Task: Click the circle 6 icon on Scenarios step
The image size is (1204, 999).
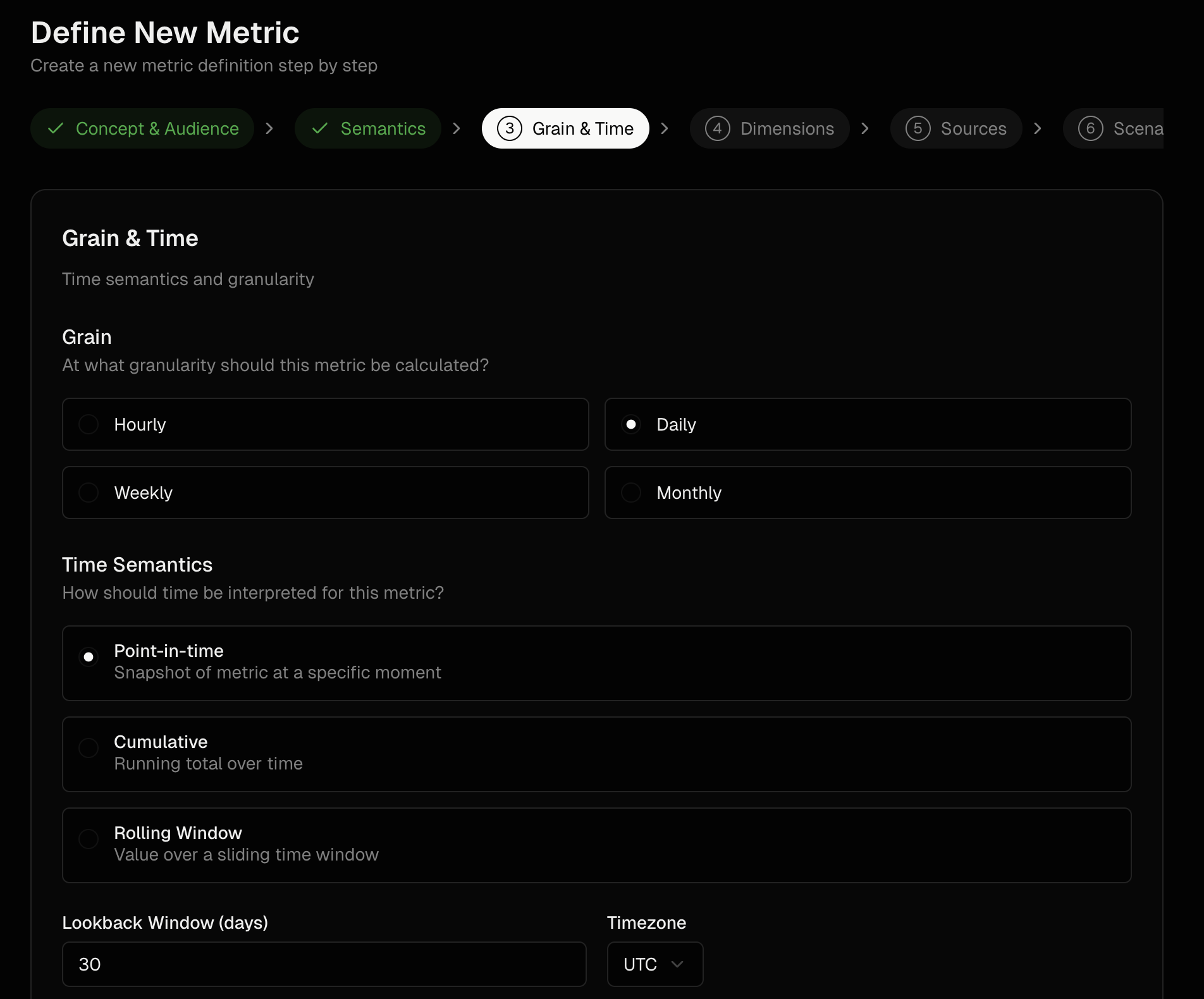Action: coord(1091,128)
